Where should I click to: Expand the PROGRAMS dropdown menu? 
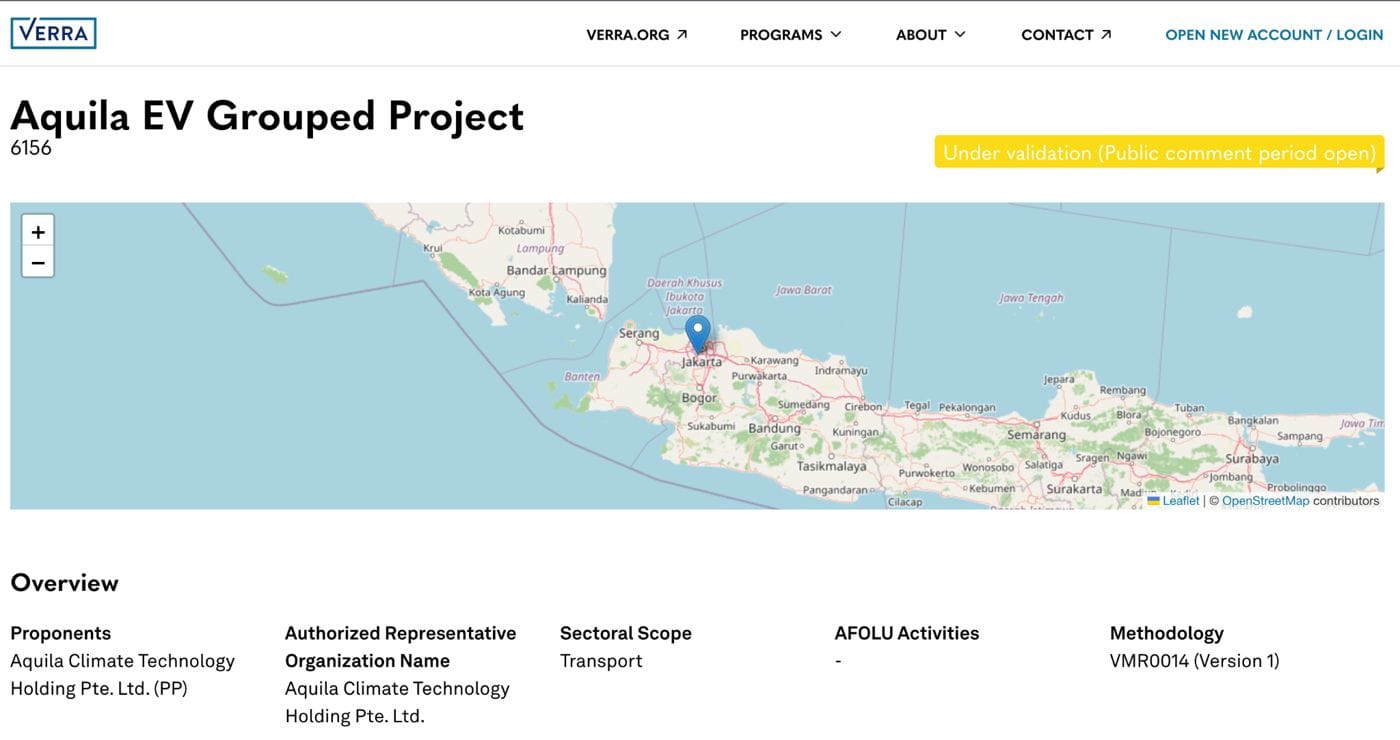(791, 35)
